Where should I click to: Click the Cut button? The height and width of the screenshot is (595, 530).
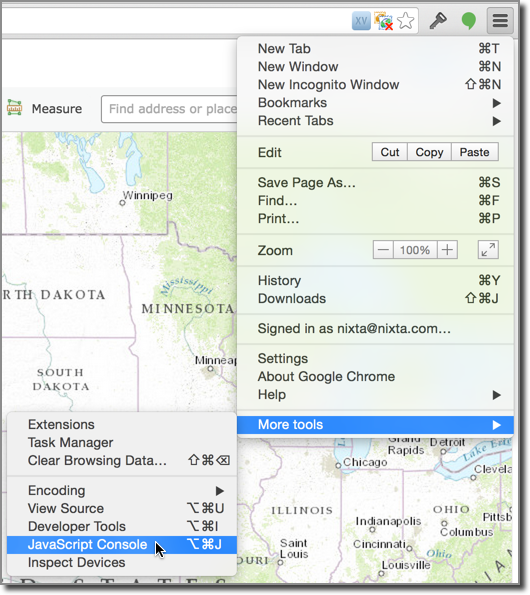(390, 152)
